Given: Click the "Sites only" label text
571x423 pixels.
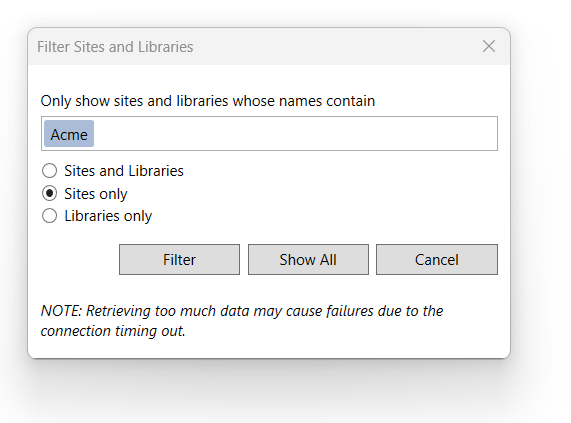Looking at the screenshot, I should tap(96, 194).
